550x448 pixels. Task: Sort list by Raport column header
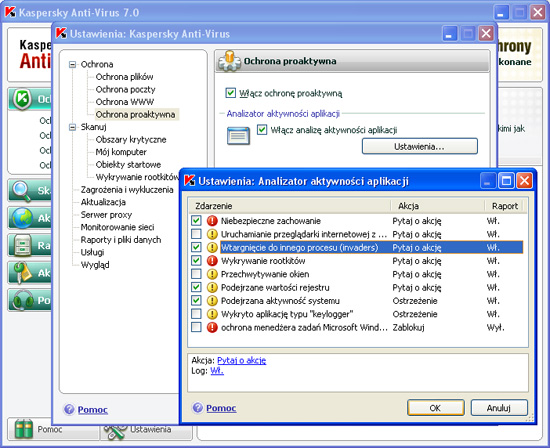[505, 206]
